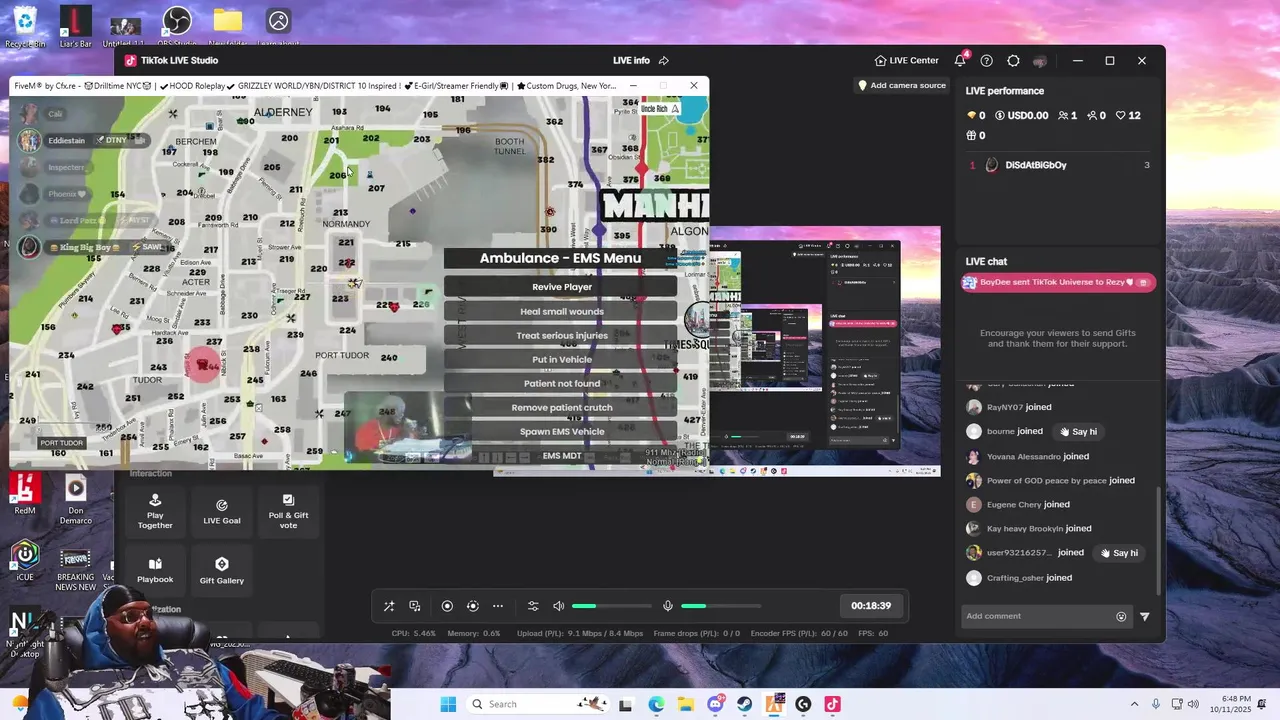The height and width of the screenshot is (720, 1280).
Task: Click the share arrow next to LIVE info
Action: click(663, 61)
